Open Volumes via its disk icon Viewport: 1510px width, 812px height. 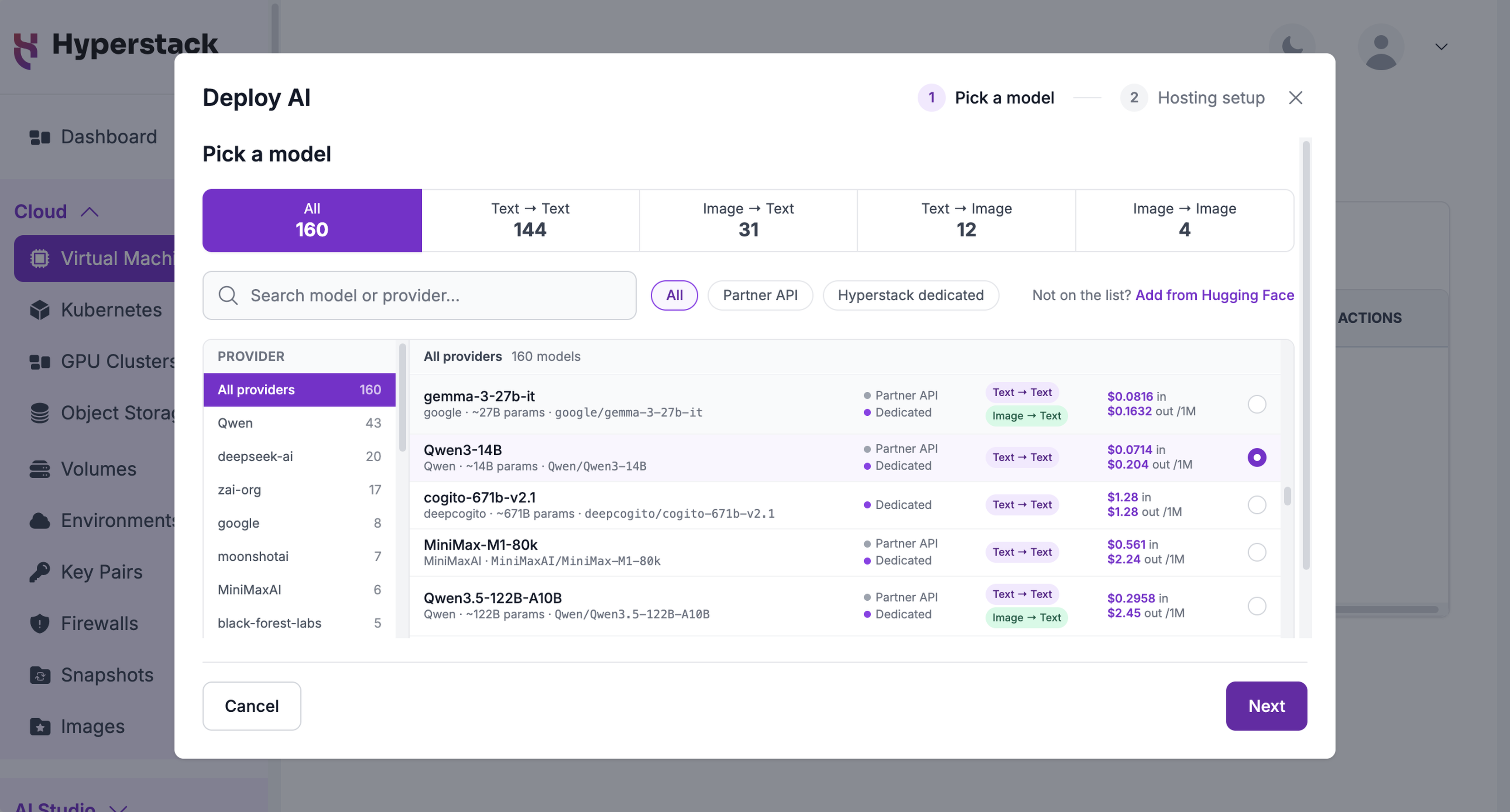click(x=40, y=469)
